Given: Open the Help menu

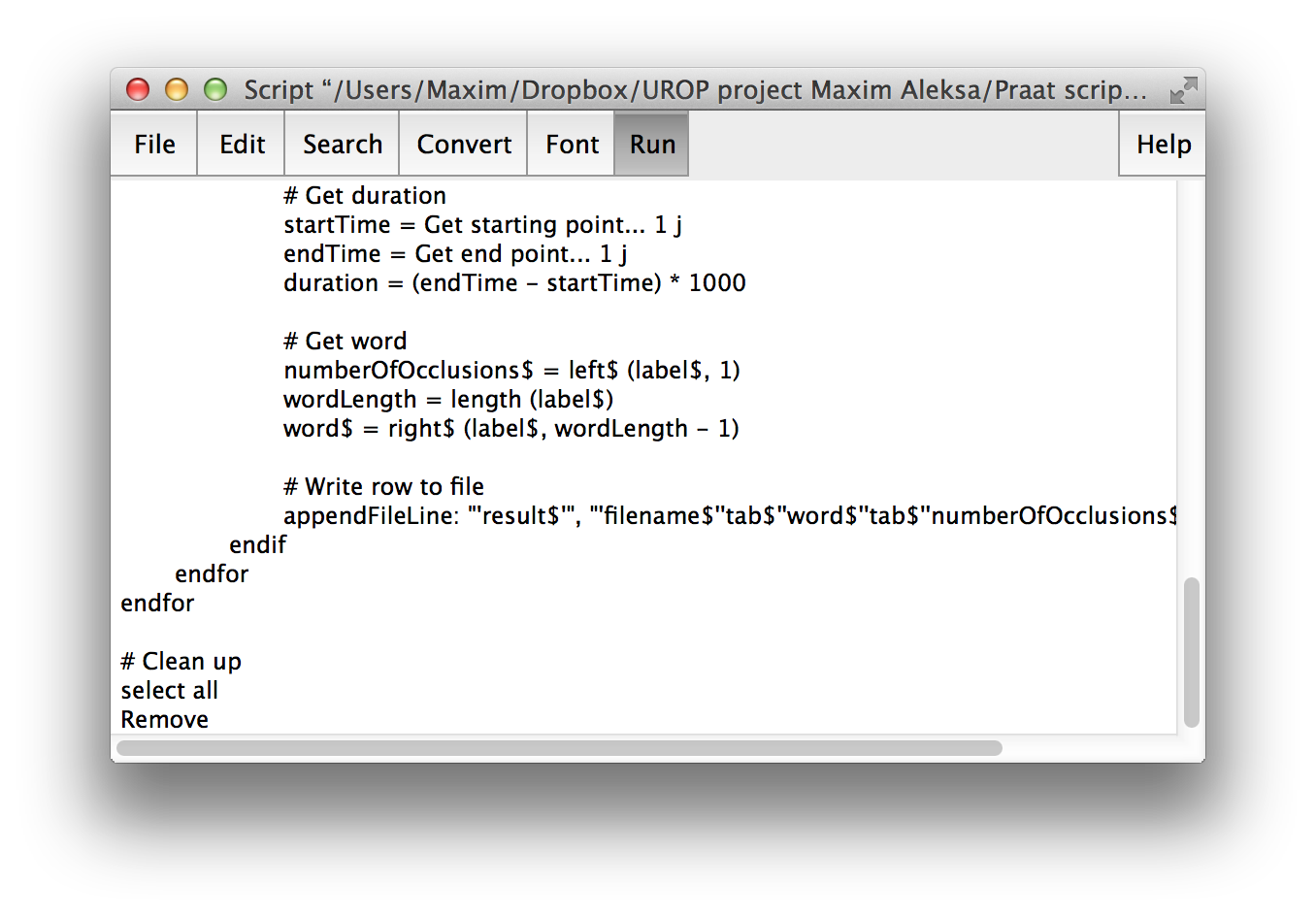Looking at the screenshot, I should pyautogui.click(x=1163, y=145).
